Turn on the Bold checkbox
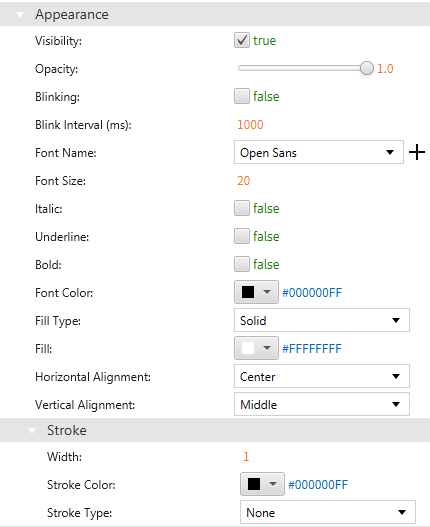 [242, 264]
